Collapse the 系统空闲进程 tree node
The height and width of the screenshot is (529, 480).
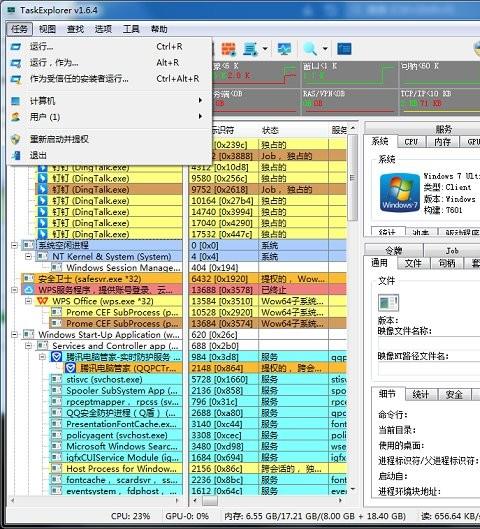15,245
